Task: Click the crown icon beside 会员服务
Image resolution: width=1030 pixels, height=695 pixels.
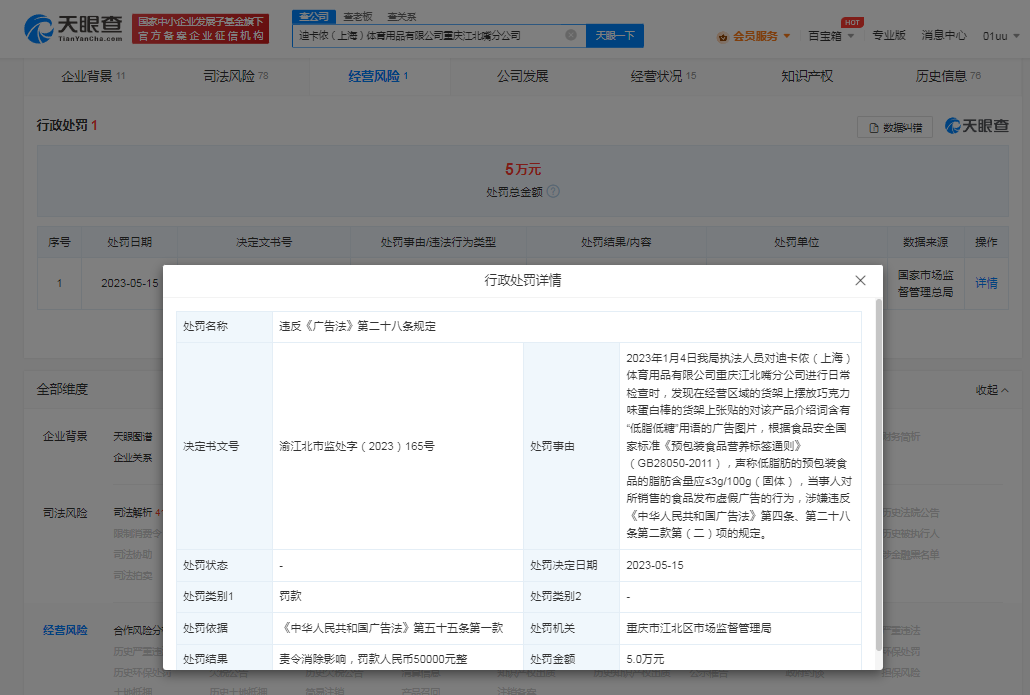Action: (x=725, y=35)
